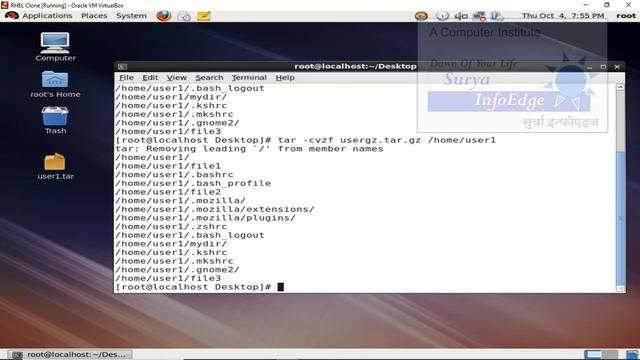
Task: Click the root user menu on panel
Action: (626, 16)
